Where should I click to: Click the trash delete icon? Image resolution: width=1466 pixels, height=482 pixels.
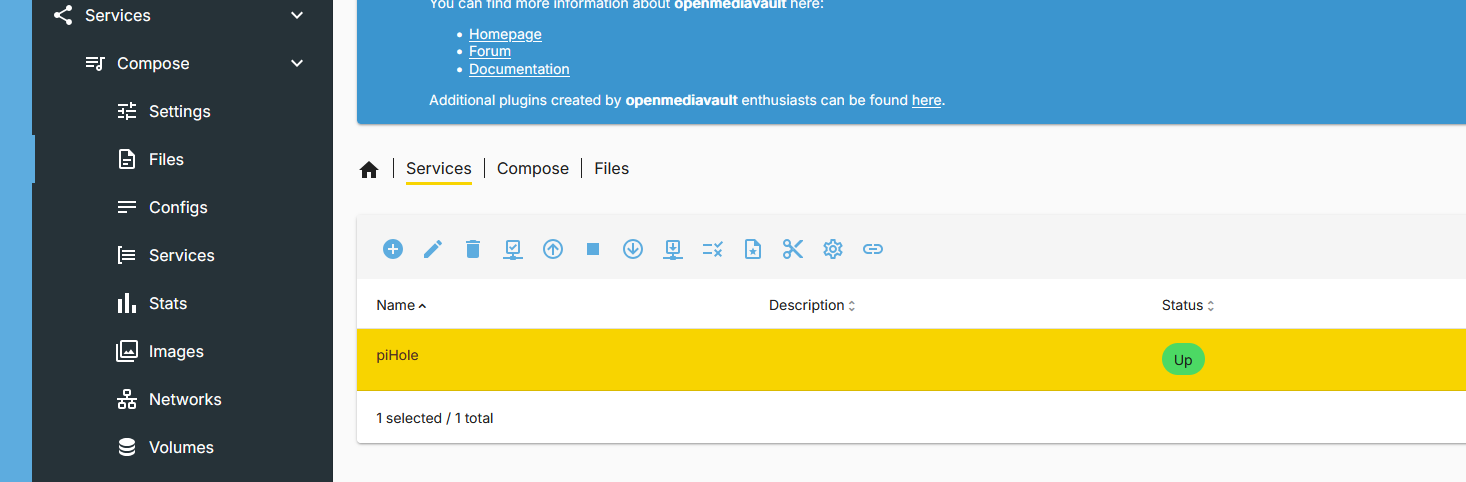(x=473, y=249)
